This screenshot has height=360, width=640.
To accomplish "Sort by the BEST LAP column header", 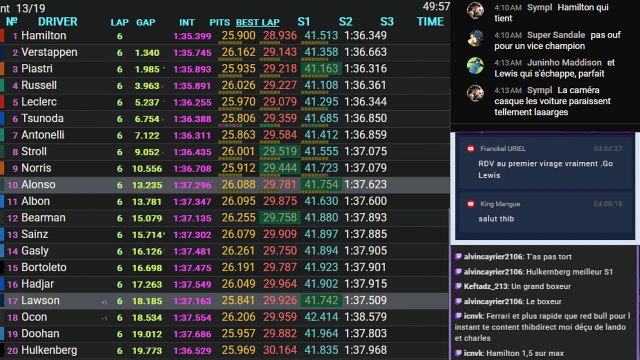I will pos(258,22).
